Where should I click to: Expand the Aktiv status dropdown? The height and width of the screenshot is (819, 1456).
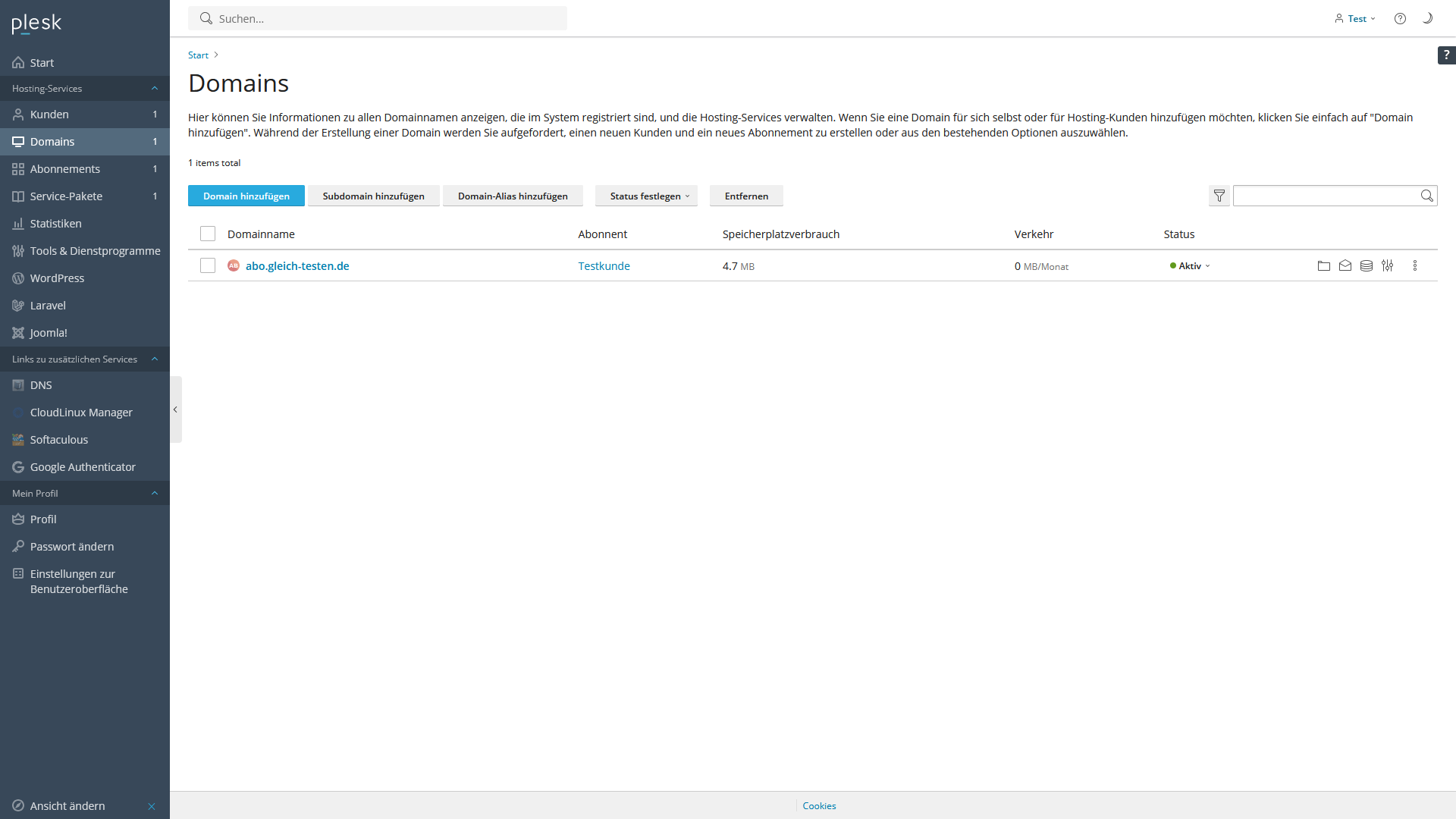tap(1191, 266)
